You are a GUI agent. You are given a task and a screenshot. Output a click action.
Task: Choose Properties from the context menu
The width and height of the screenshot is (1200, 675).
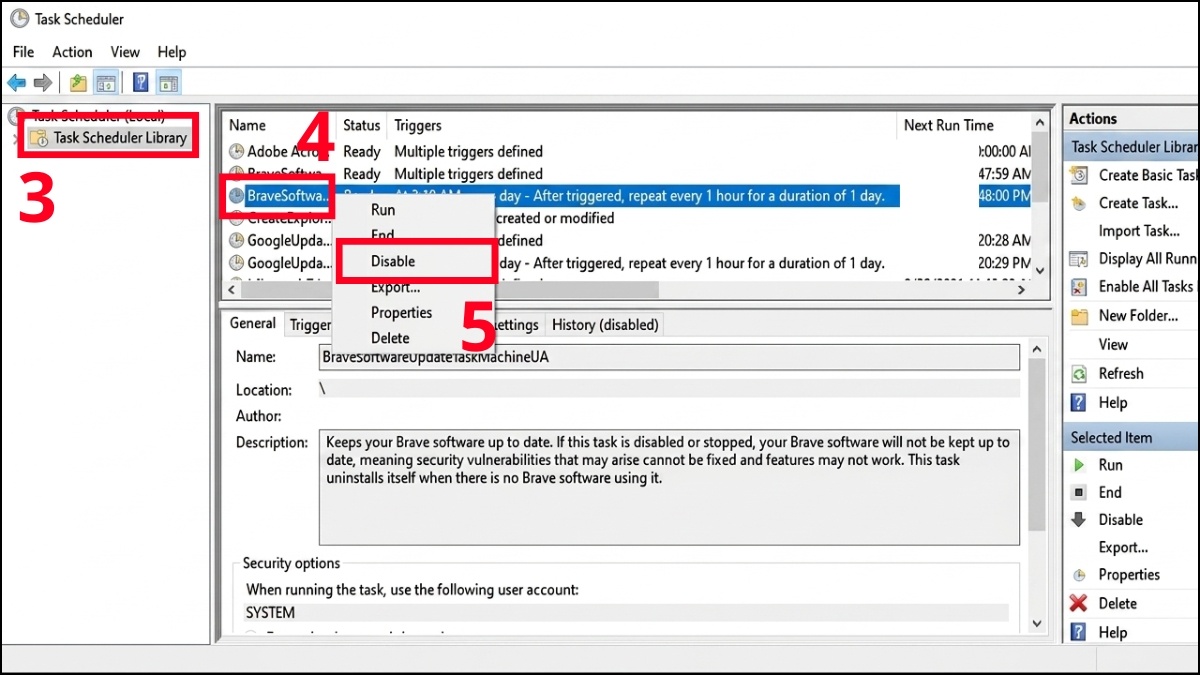coord(413,313)
